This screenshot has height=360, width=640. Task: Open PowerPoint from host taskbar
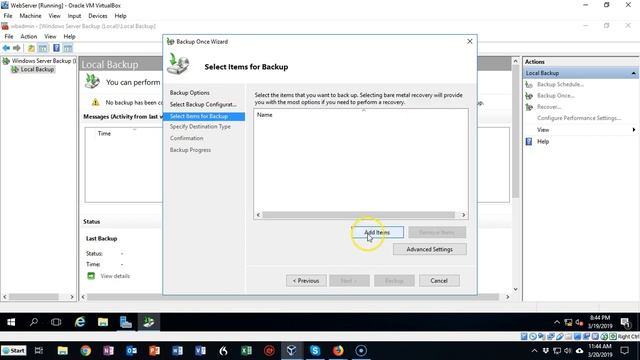tap(154, 351)
